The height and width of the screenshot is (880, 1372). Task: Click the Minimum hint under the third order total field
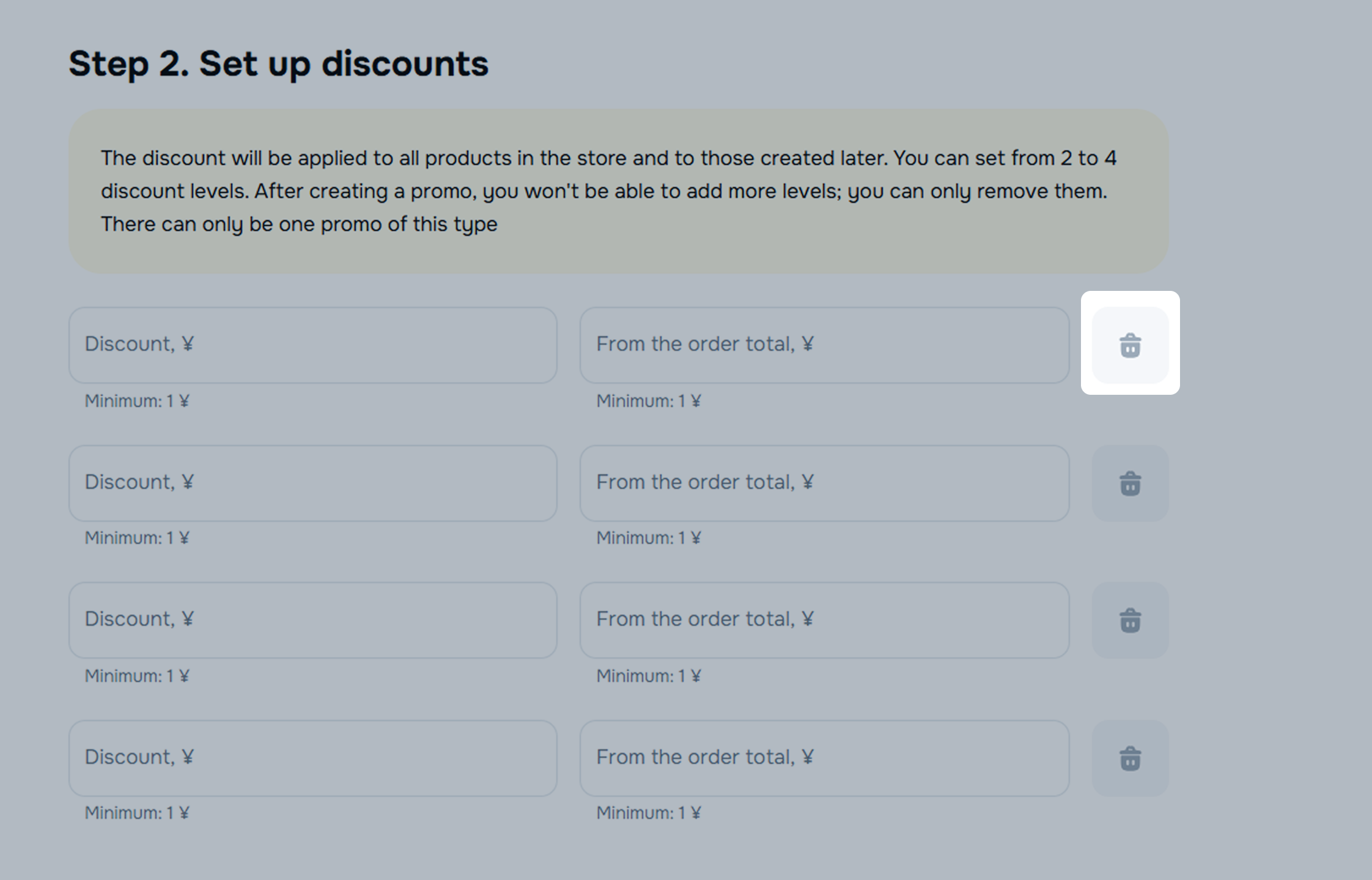pos(649,676)
